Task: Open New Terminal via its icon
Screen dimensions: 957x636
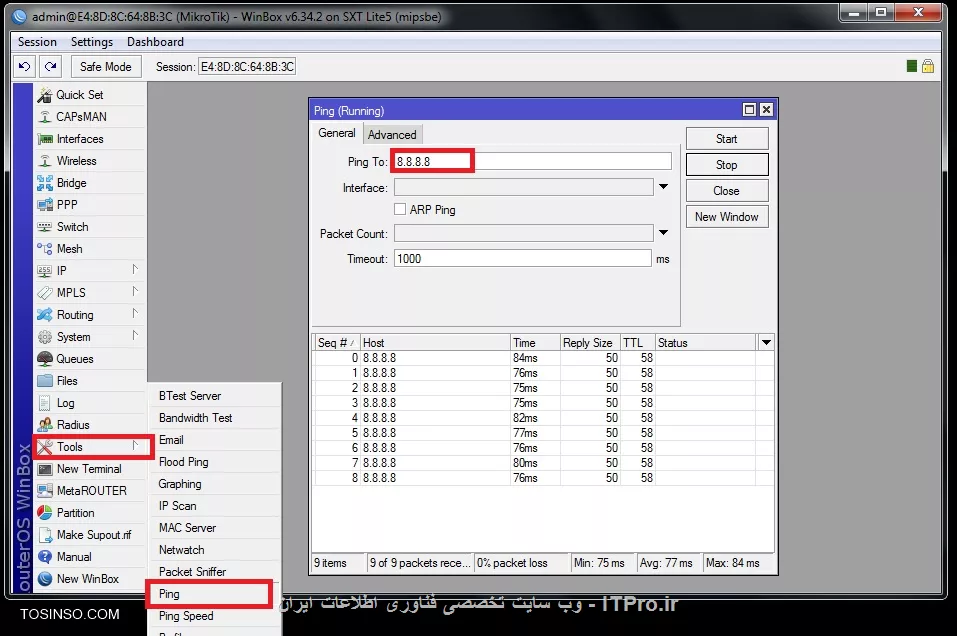Action: tap(45, 469)
